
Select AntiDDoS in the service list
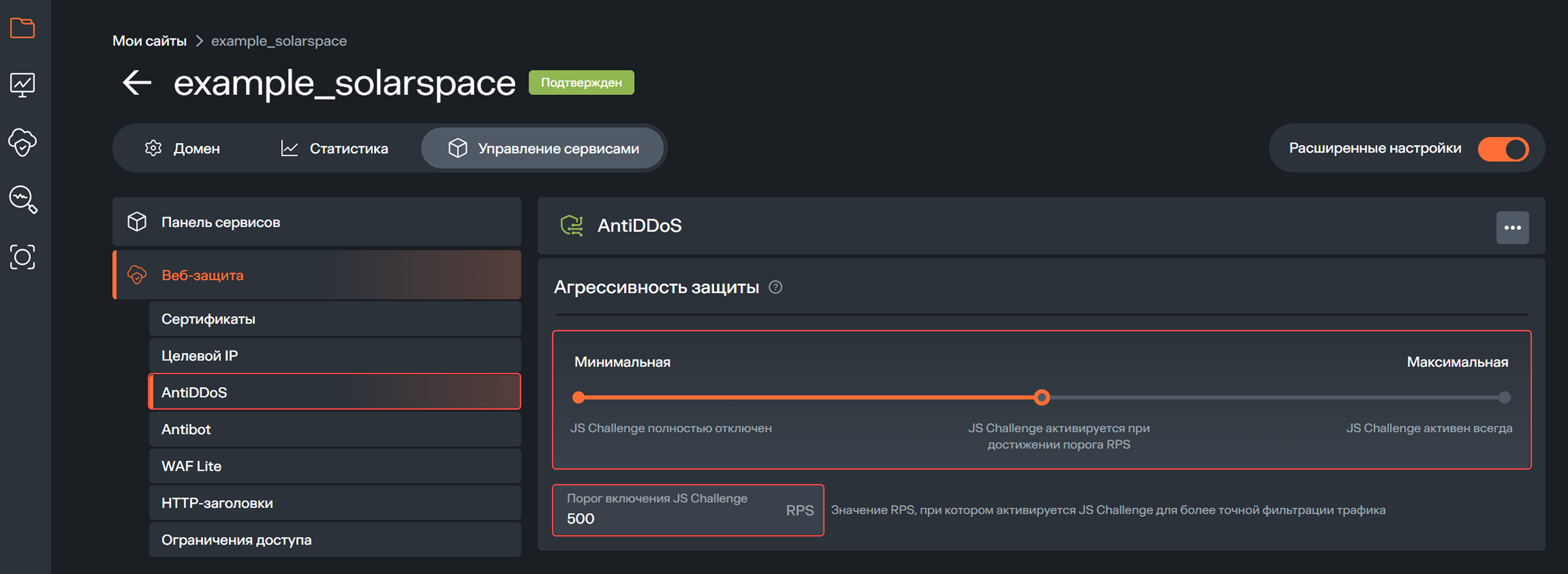(x=194, y=392)
